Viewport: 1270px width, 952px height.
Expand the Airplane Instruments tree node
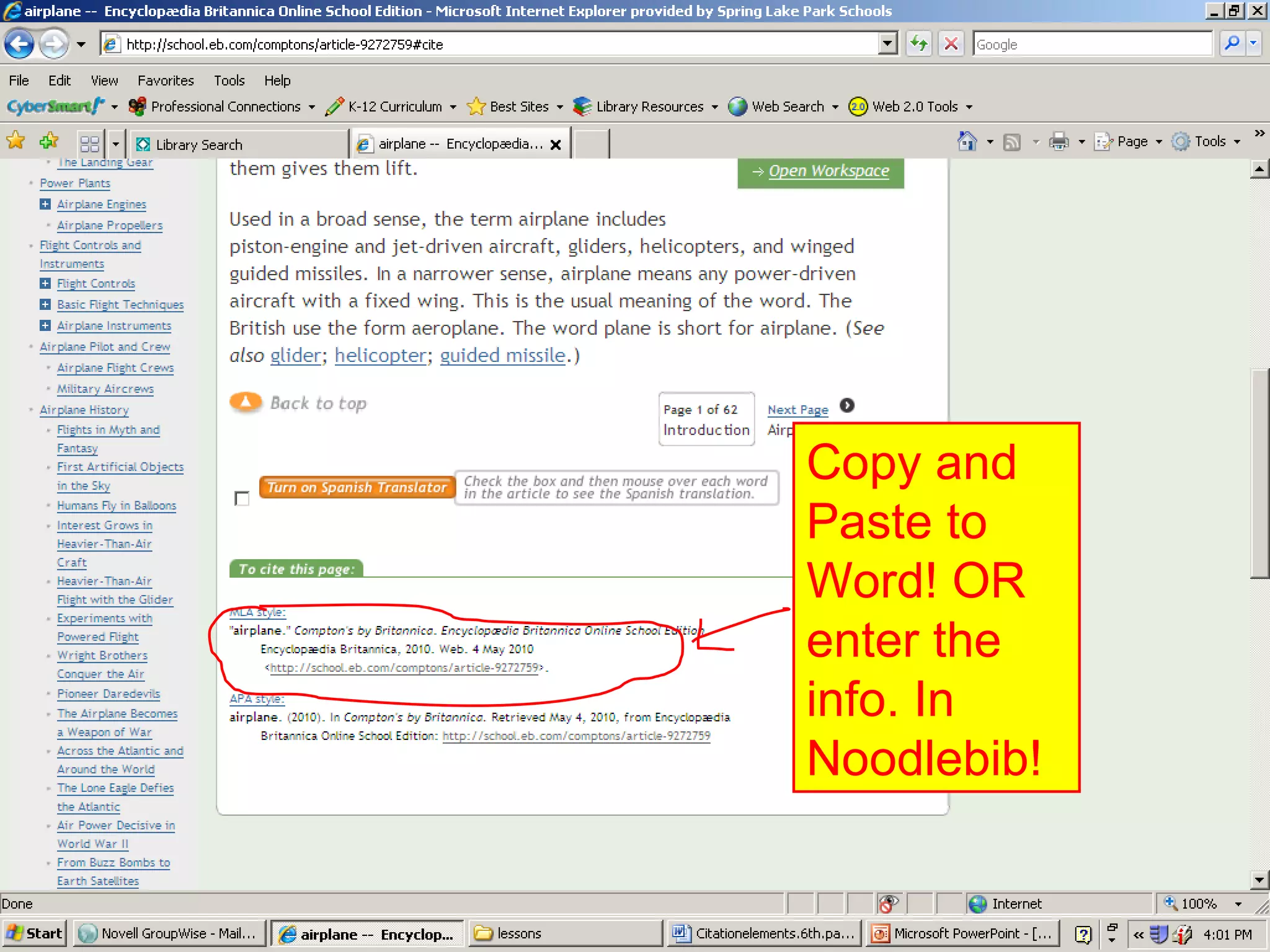click(x=45, y=325)
